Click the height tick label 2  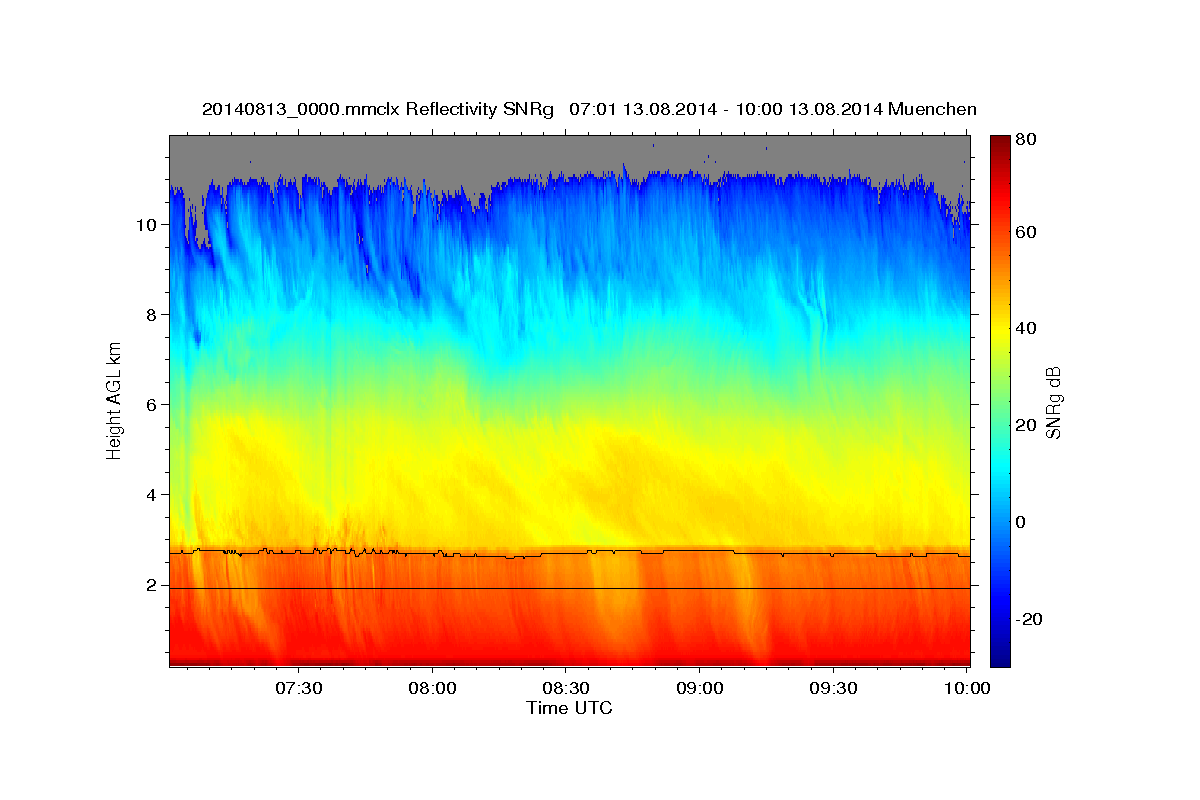tap(152, 585)
